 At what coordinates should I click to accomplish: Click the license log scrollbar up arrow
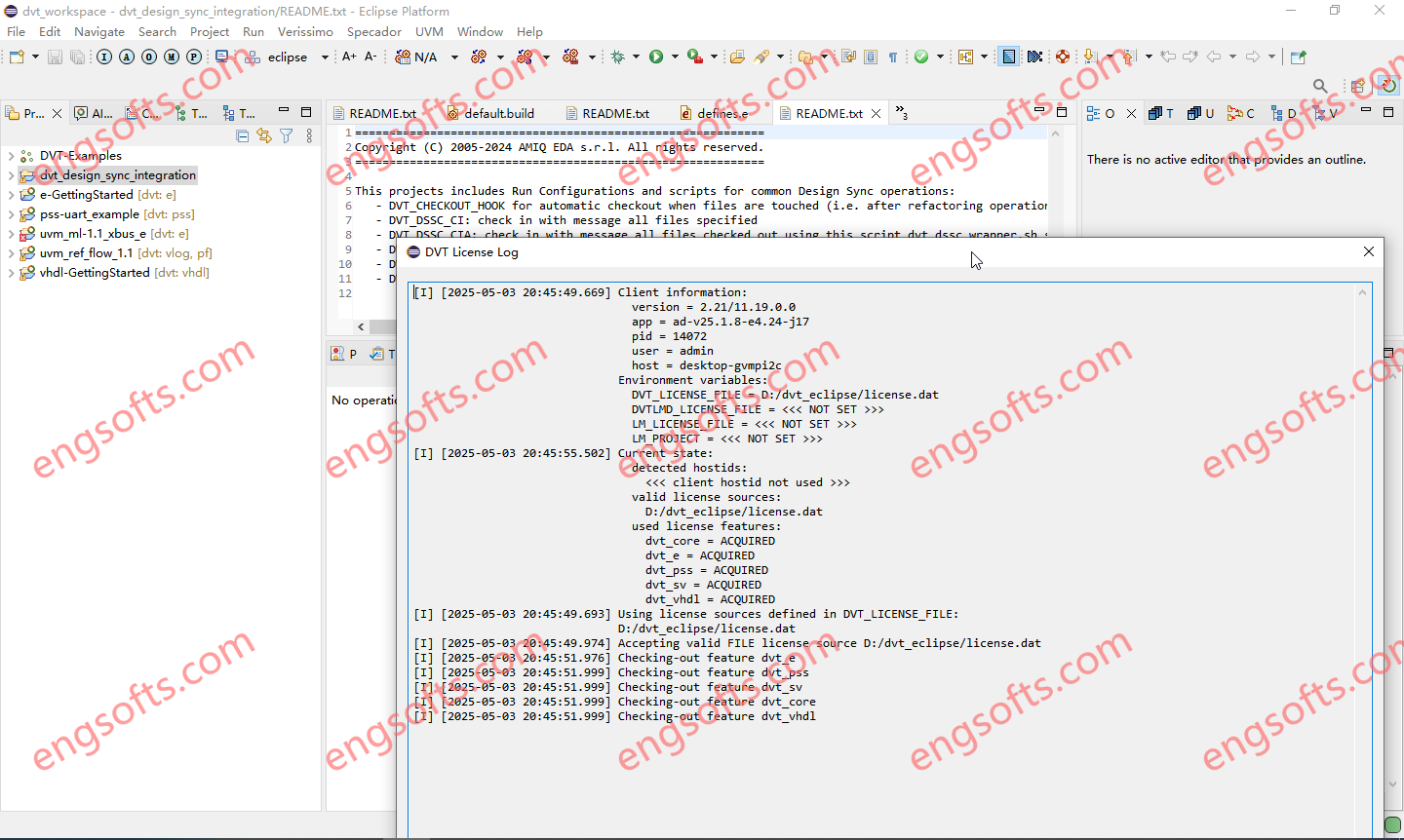[x=1365, y=292]
